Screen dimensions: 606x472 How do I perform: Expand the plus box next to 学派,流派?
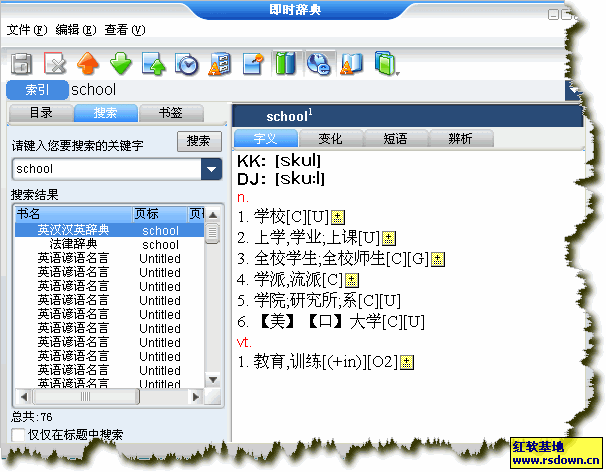tap(351, 280)
